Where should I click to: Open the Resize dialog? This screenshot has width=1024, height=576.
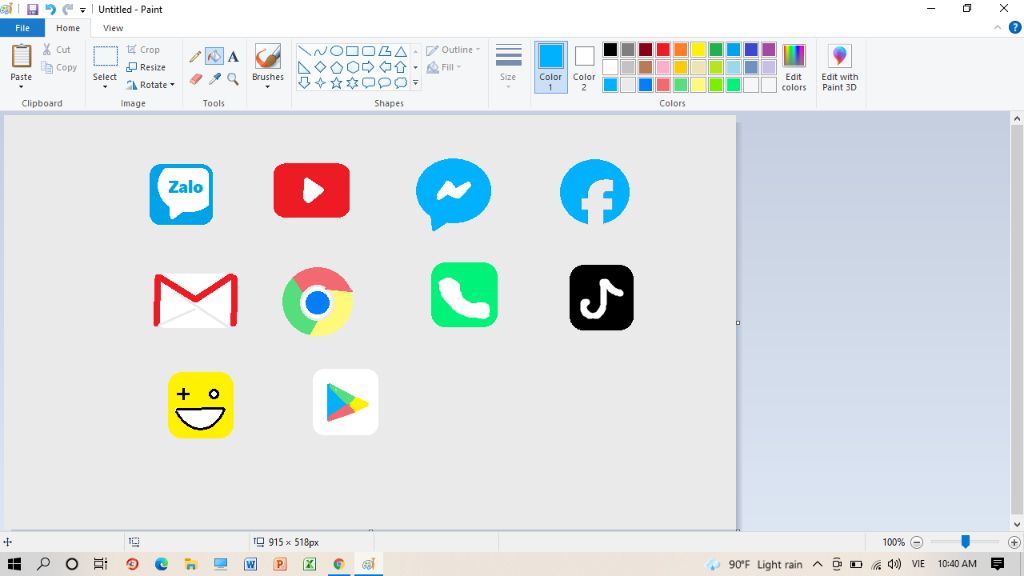click(146, 67)
